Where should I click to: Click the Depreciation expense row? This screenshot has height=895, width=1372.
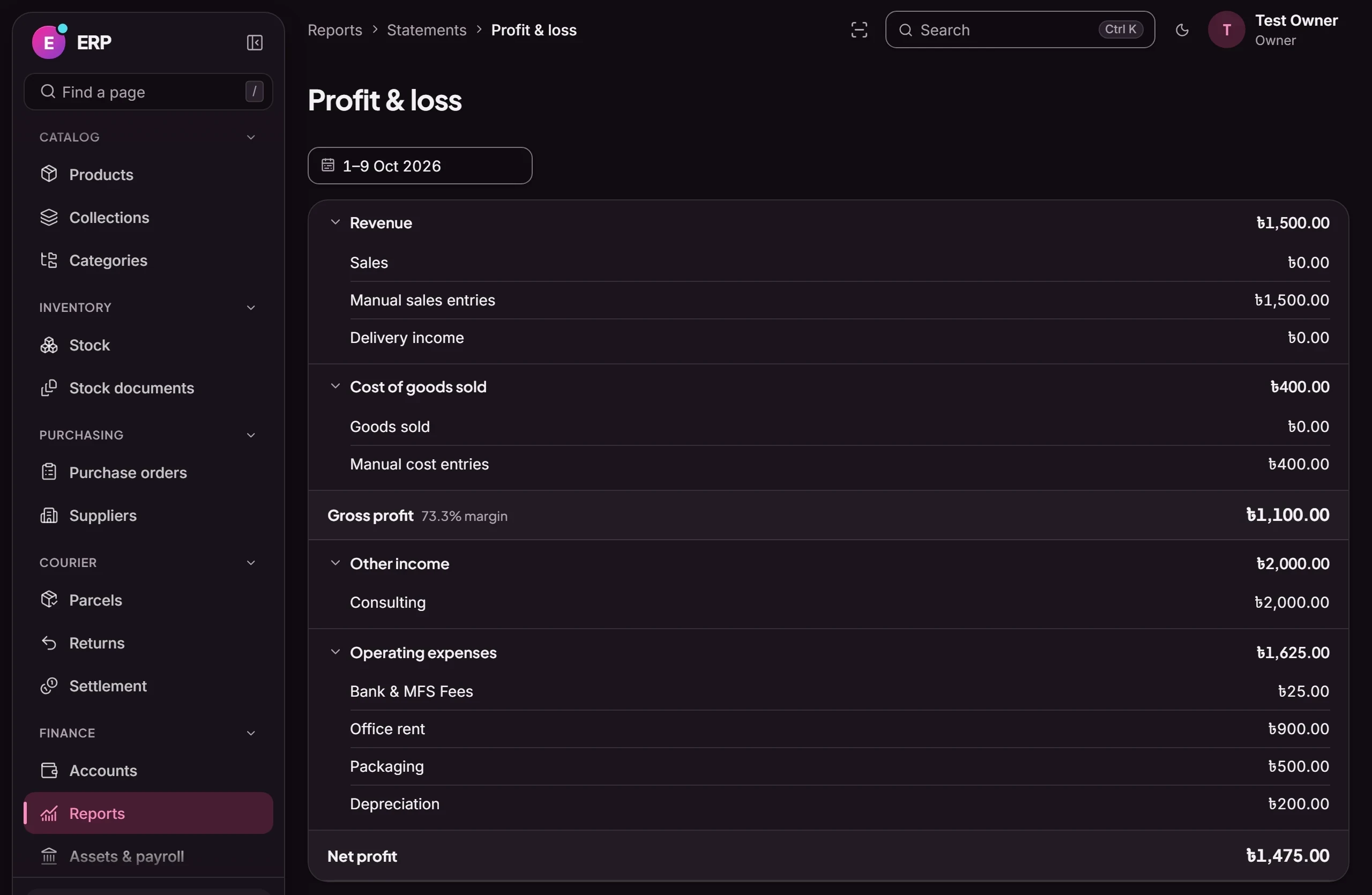pyautogui.click(x=839, y=804)
